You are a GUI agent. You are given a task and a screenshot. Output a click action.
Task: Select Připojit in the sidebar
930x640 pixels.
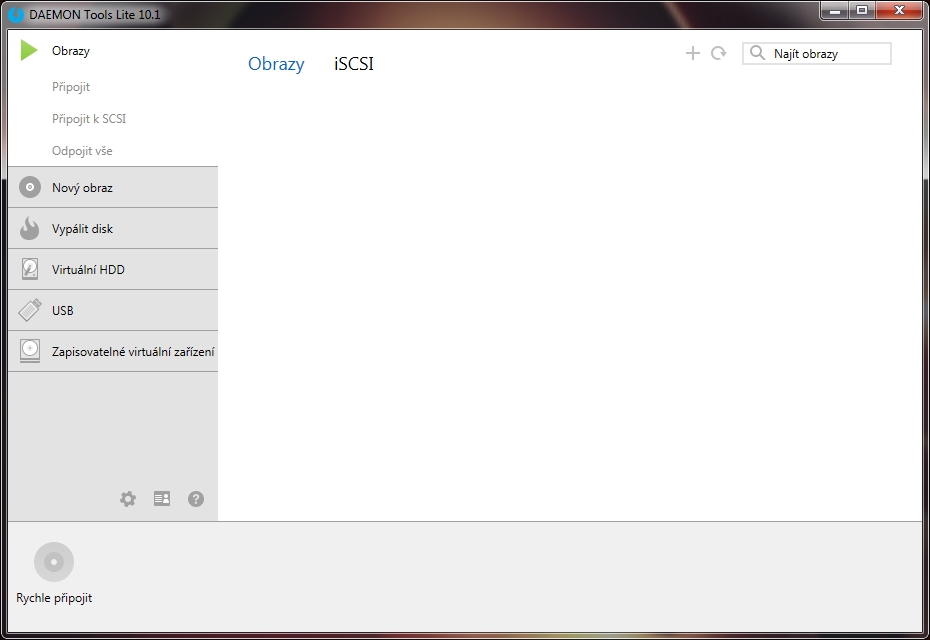tap(71, 87)
